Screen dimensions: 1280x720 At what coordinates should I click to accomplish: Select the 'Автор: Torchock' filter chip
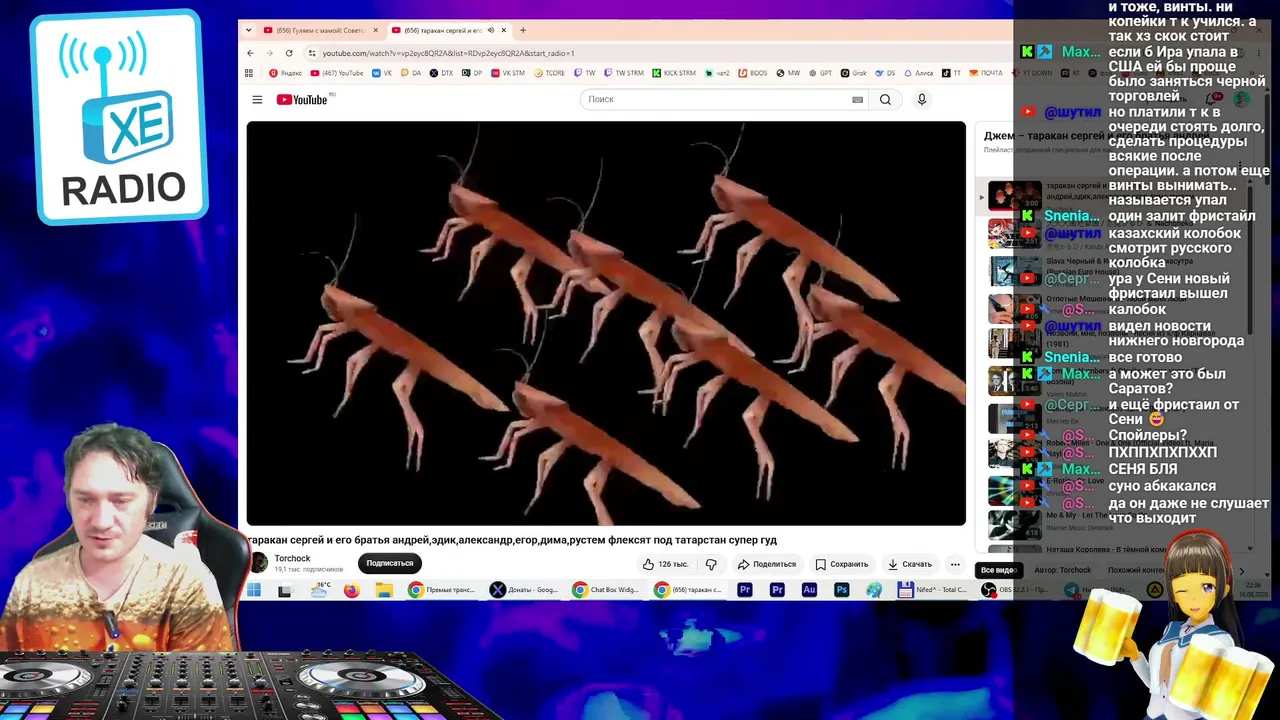(x=1062, y=570)
